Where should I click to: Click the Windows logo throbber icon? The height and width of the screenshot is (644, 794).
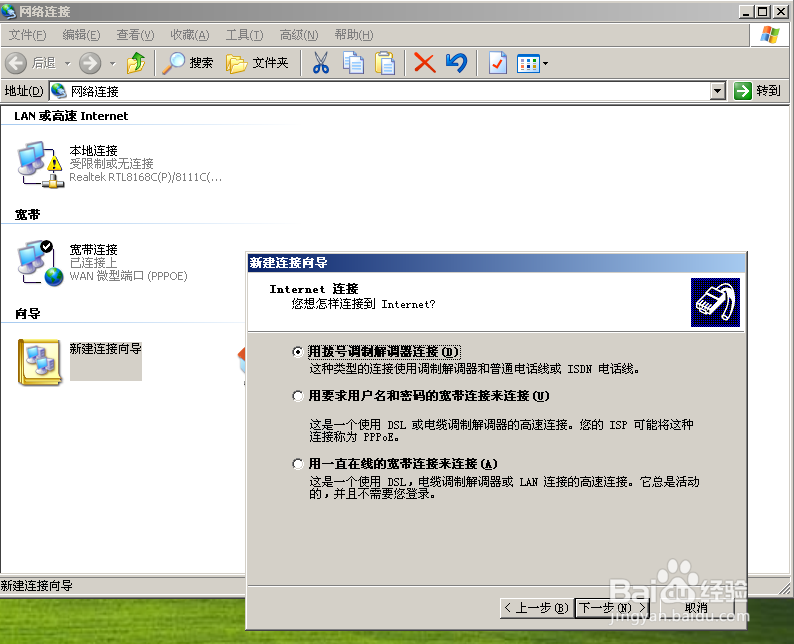pyautogui.click(x=770, y=35)
